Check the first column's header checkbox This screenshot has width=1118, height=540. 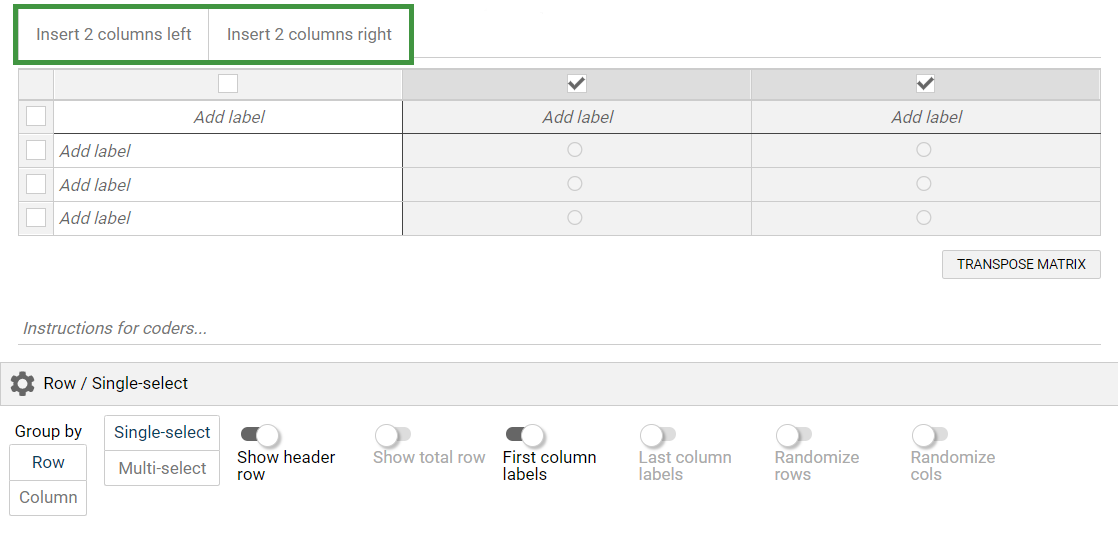tap(228, 84)
